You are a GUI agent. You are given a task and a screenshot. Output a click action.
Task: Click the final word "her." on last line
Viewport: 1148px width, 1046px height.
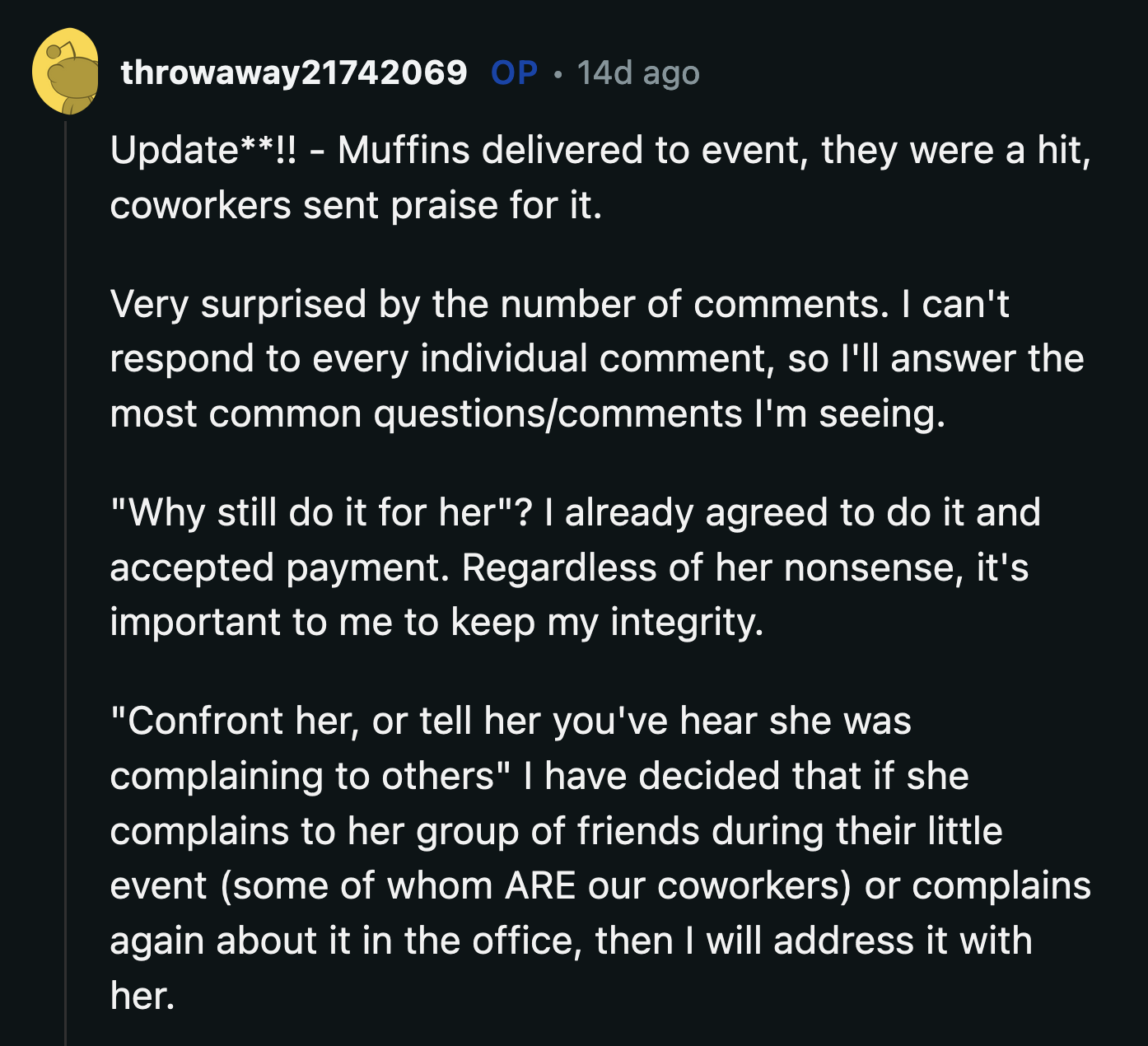click(x=142, y=996)
